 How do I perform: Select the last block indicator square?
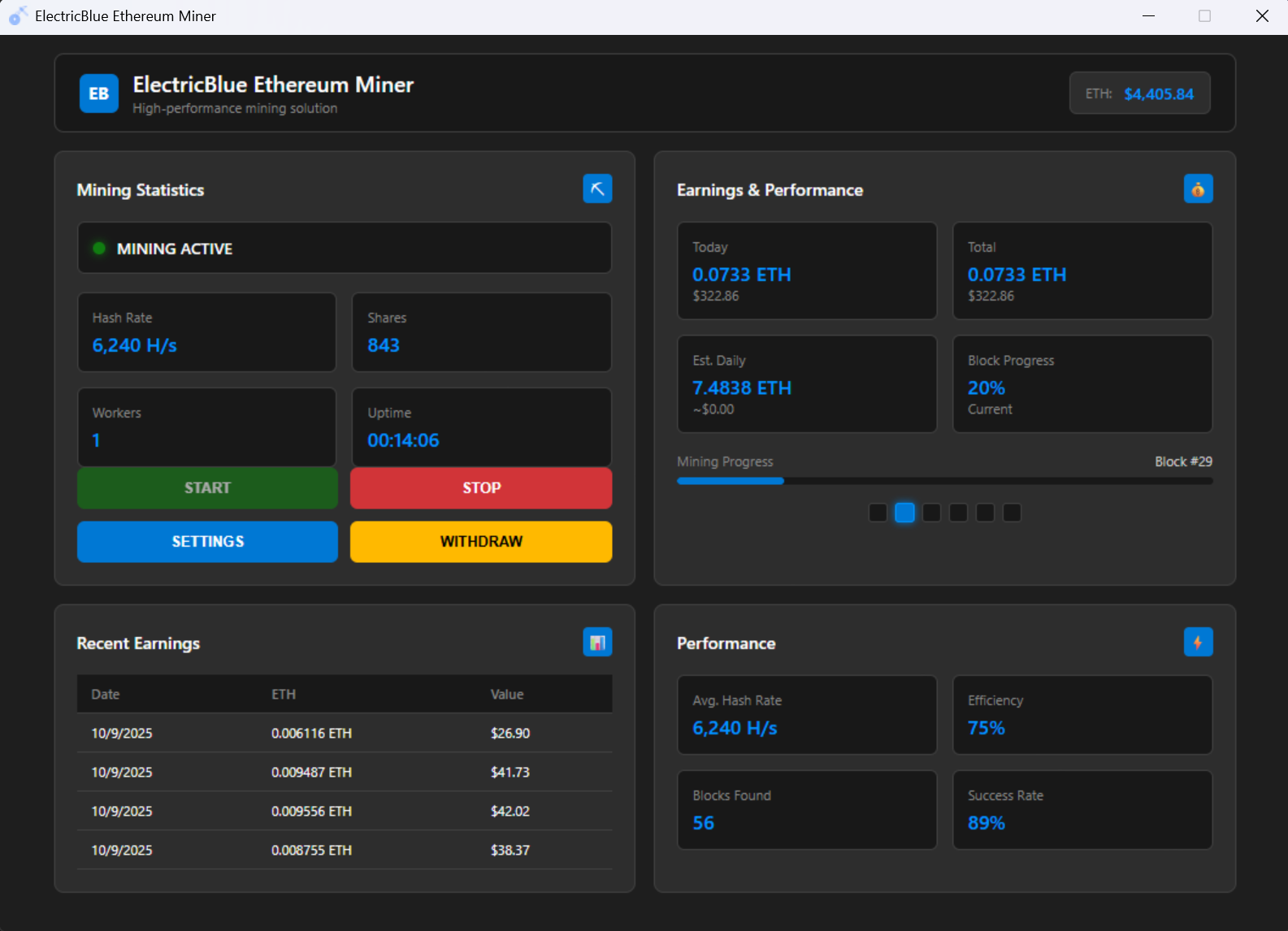pyautogui.click(x=1012, y=513)
